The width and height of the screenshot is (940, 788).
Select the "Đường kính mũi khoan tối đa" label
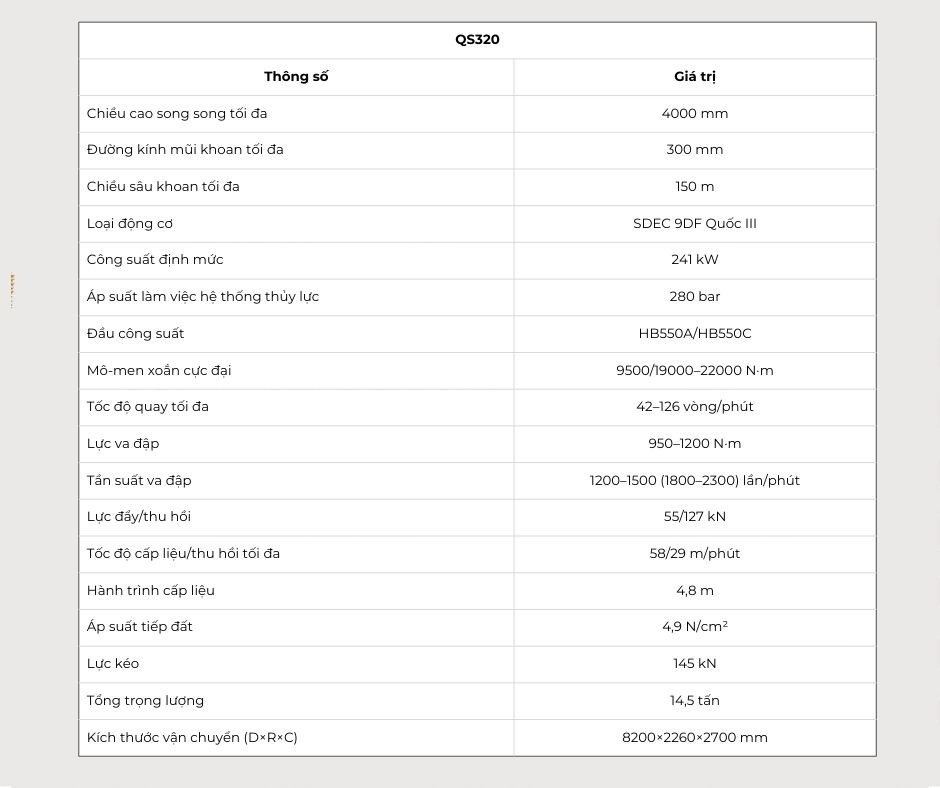coord(185,150)
